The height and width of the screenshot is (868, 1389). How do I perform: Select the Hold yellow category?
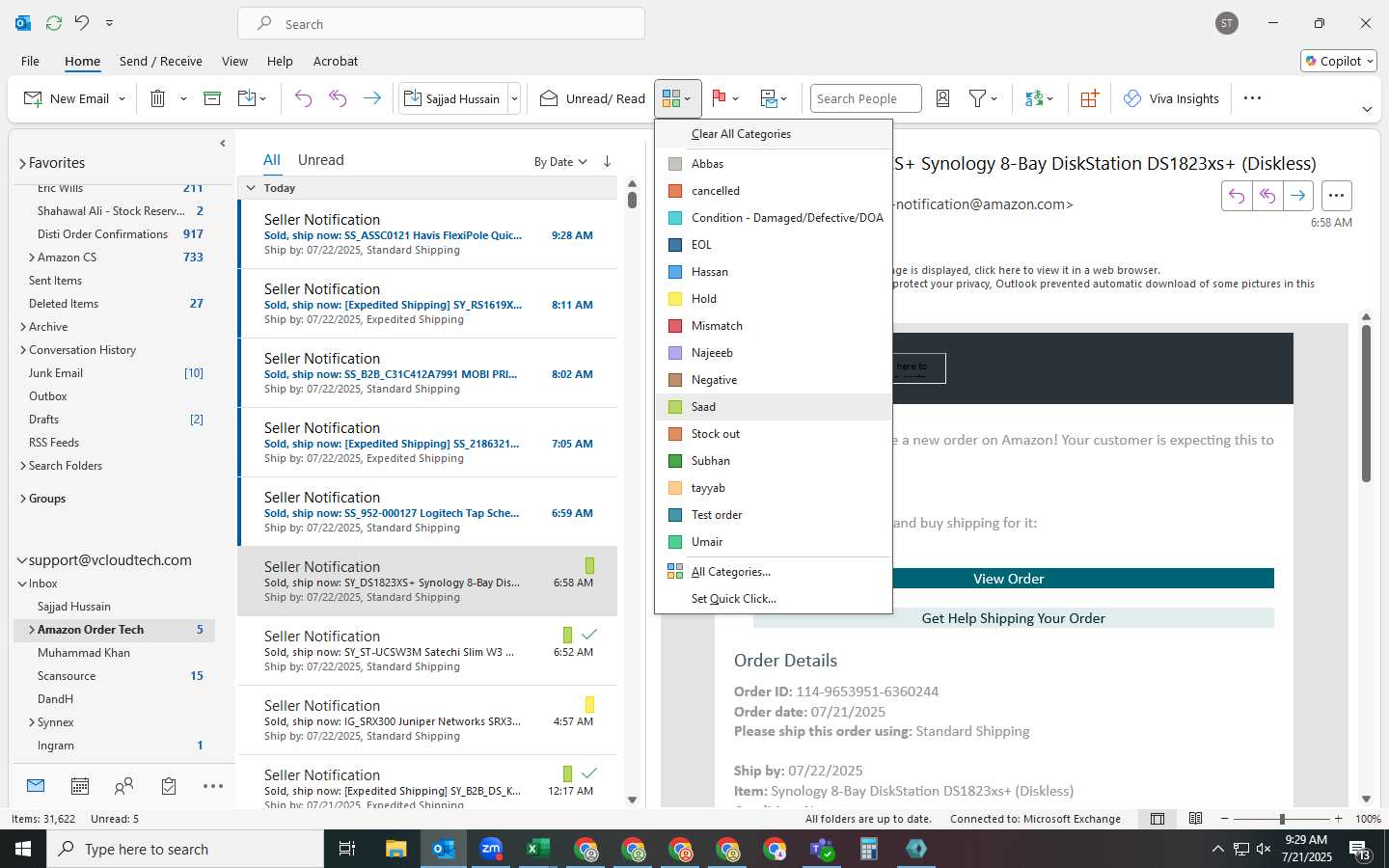tap(774, 299)
